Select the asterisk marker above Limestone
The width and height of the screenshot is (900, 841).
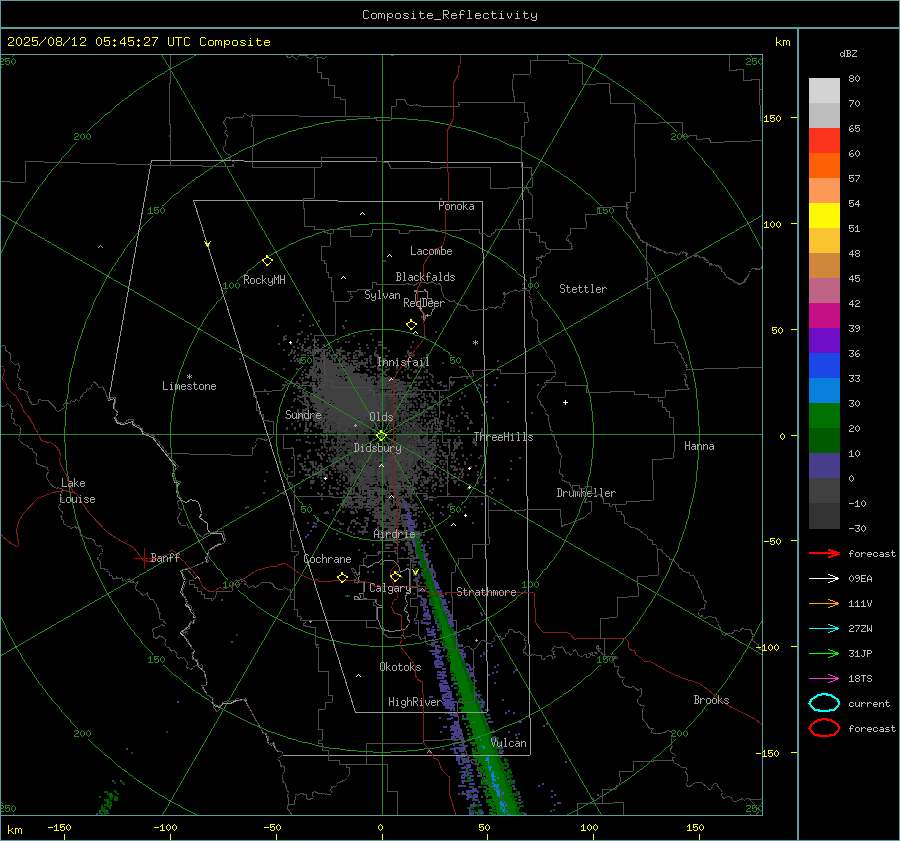(x=189, y=377)
